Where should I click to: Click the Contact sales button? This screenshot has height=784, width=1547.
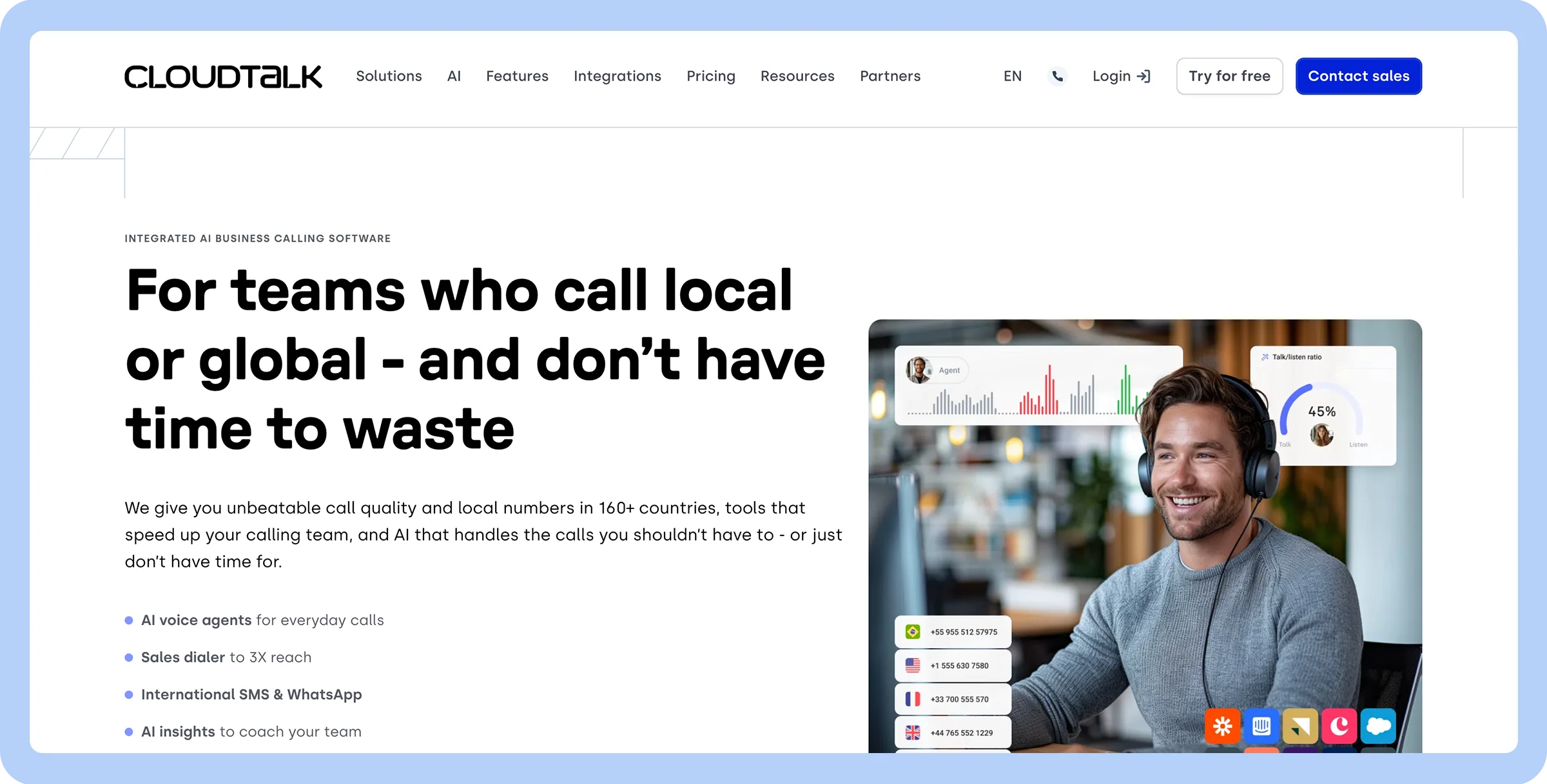point(1359,76)
